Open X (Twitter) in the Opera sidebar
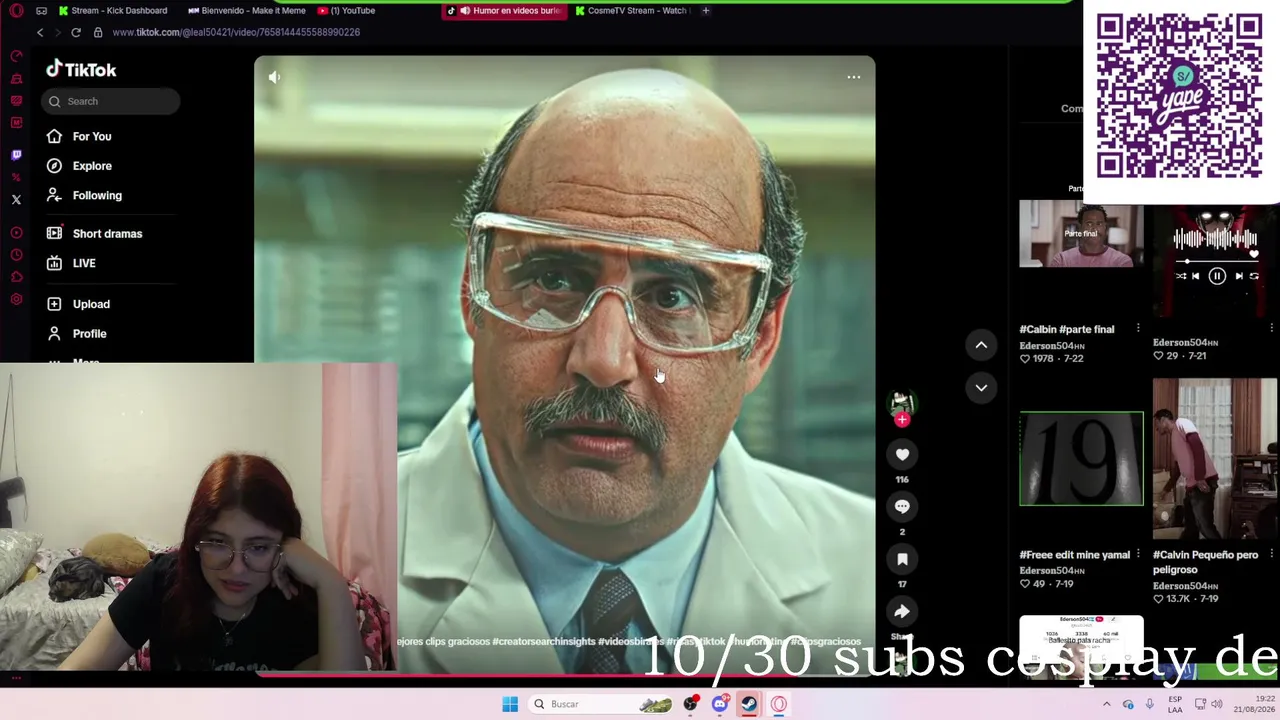1280x720 pixels. [x=16, y=200]
